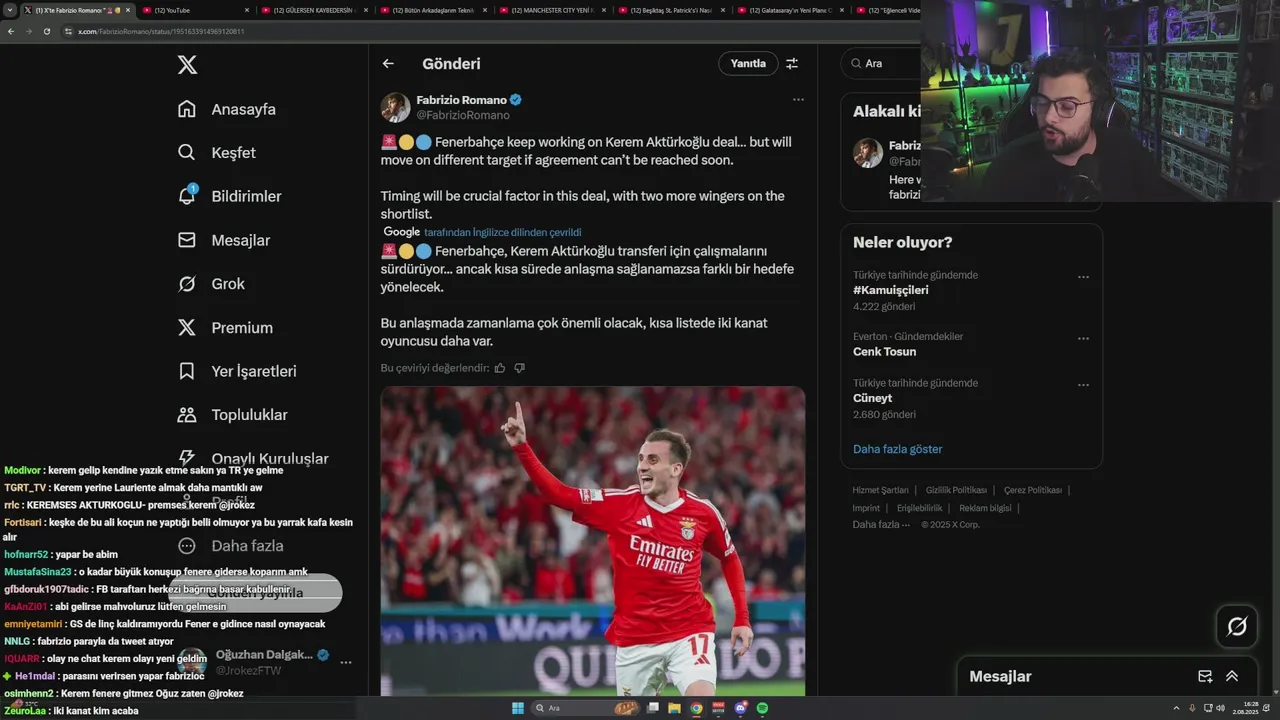Click the @FabrizioRomano handle on post
This screenshot has height=720, width=1280.
[463, 115]
